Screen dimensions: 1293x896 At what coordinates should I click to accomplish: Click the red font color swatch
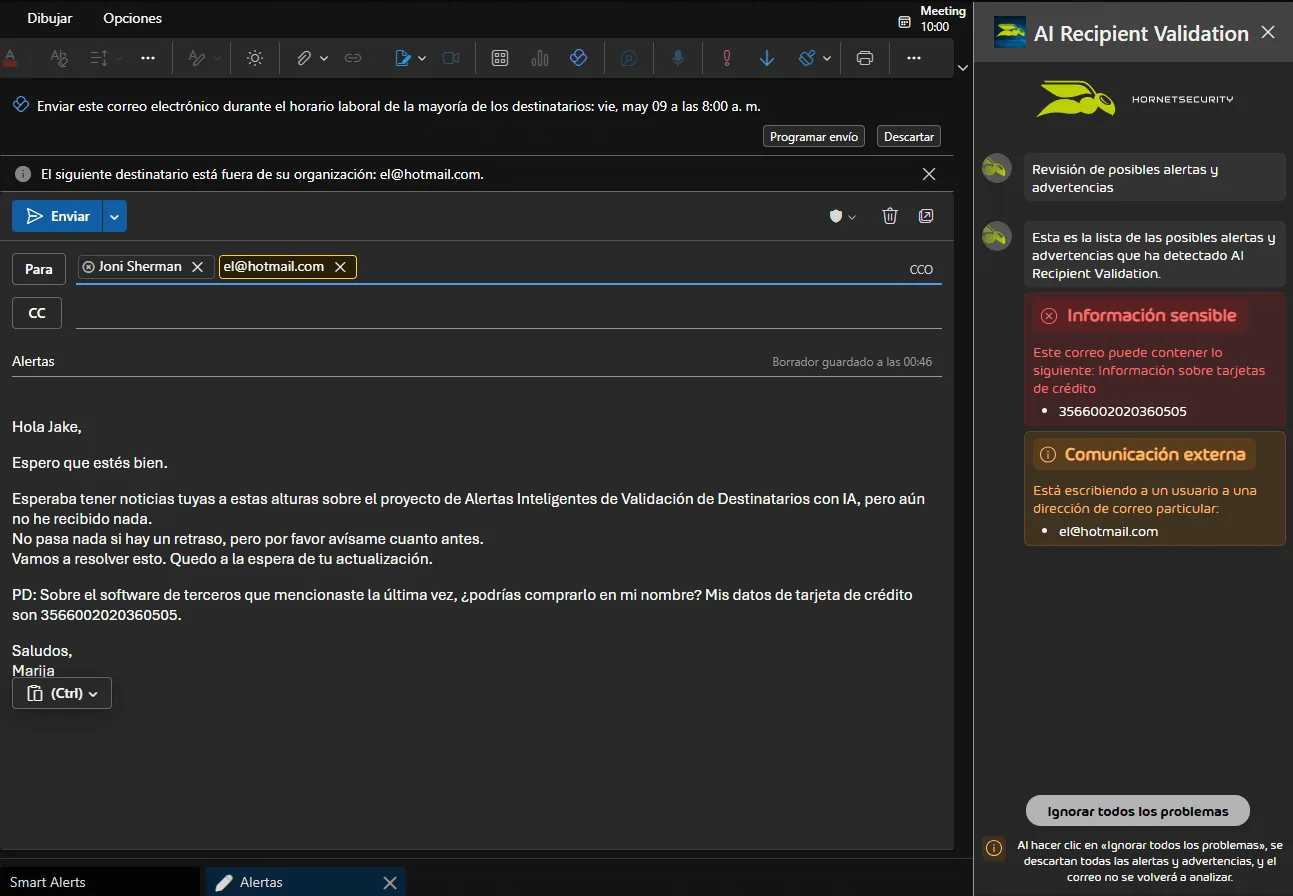[x=10, y=58]
